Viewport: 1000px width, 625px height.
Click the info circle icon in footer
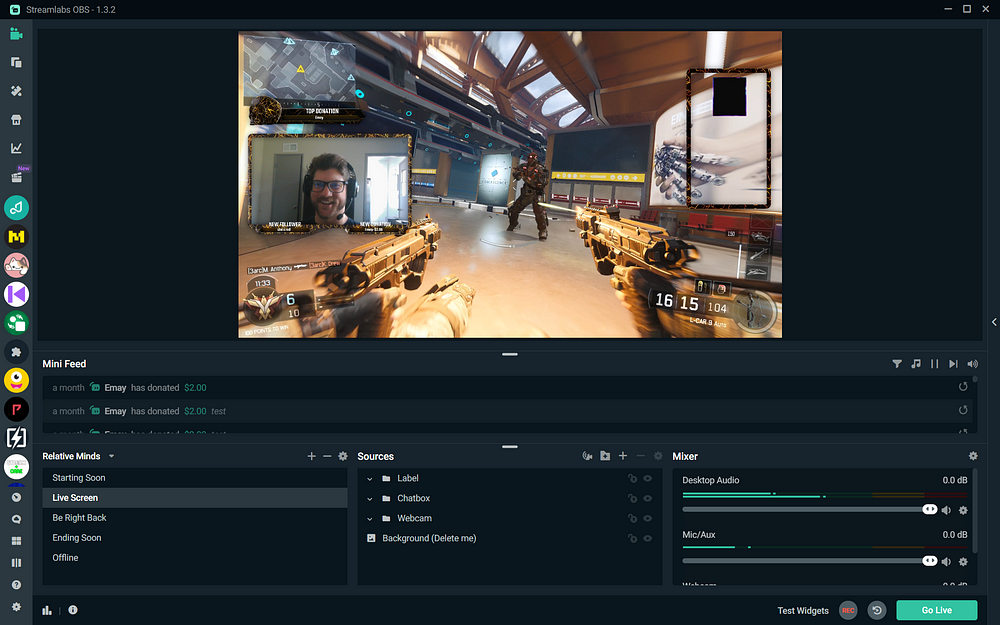(73, 610)
